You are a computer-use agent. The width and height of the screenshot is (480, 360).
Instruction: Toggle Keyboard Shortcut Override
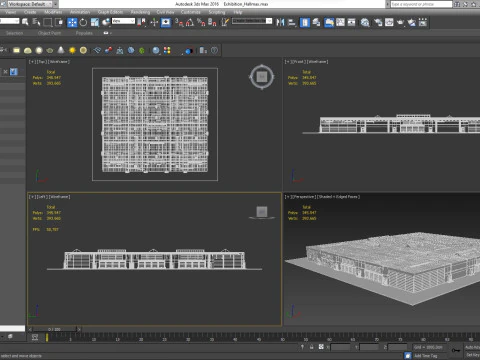click(x=166, y=22)
